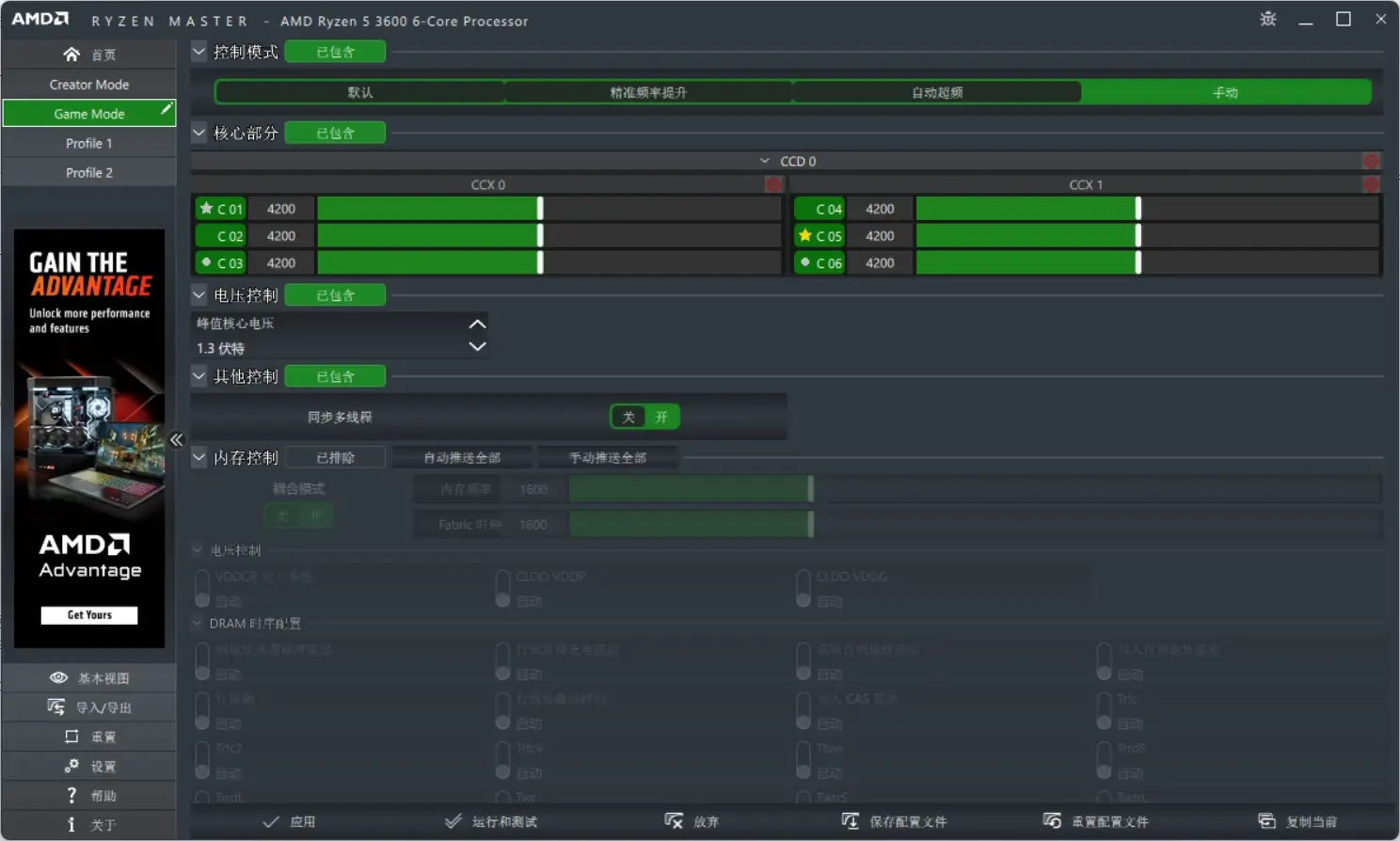Click the red circle icon on CCD 0 row
1400x841 pixels.
click(x=1371, y=161)
